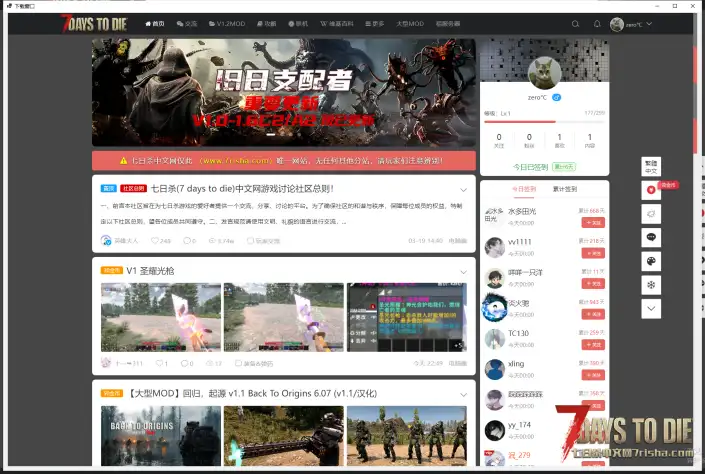The image size is (705, 474).
Task: Open the notification bell icon
Action: pyautogui.click(x=597, y=23)
